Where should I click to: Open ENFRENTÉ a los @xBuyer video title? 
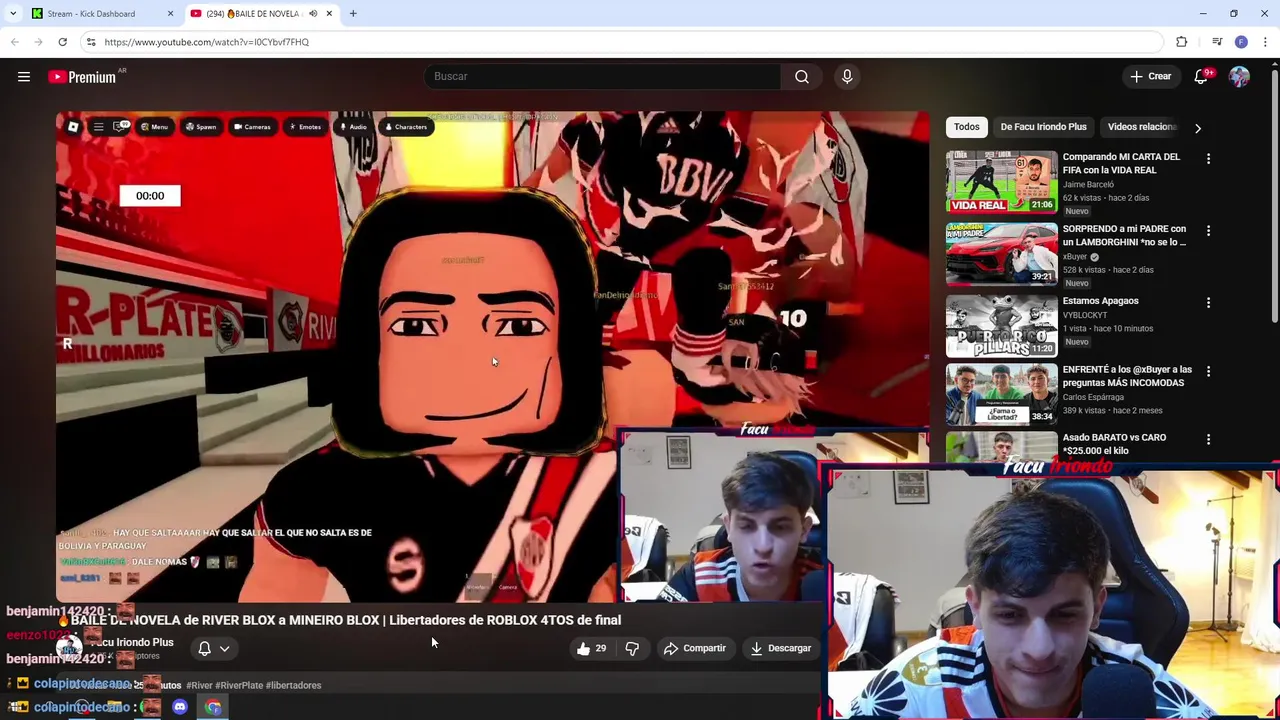tap(1127, 376)
